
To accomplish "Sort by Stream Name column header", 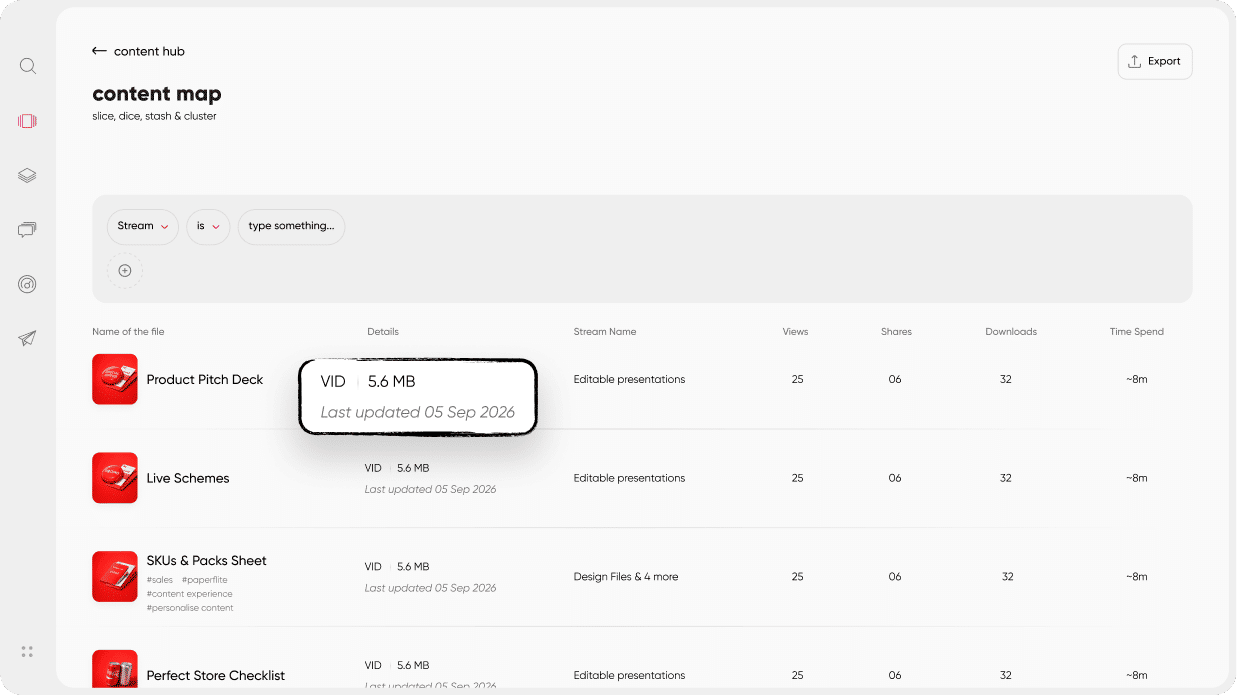I will click(605, 332).
